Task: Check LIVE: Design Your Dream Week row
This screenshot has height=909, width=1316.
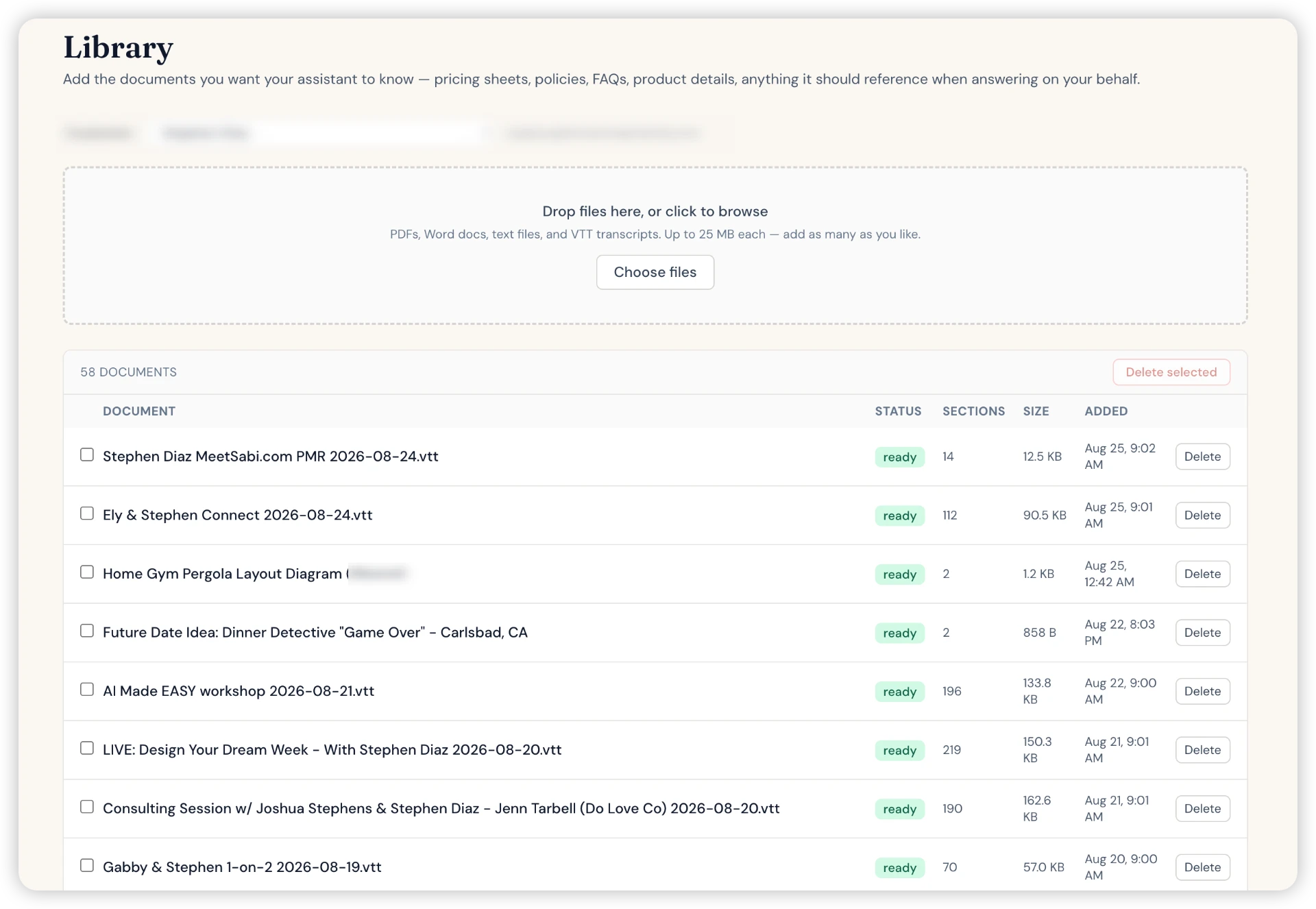Action: click(87, 748)
